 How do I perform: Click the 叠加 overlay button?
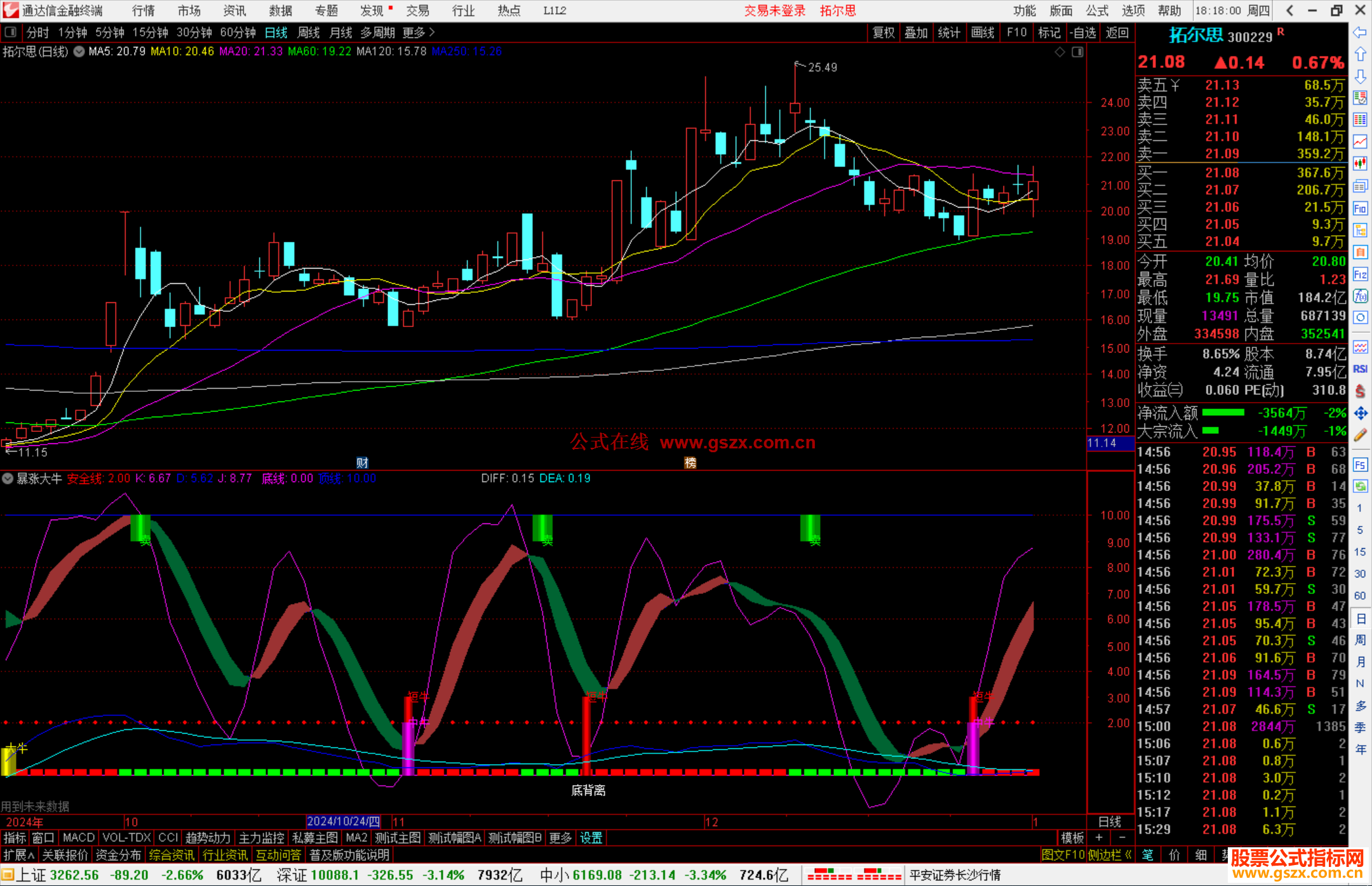(917, 32)
